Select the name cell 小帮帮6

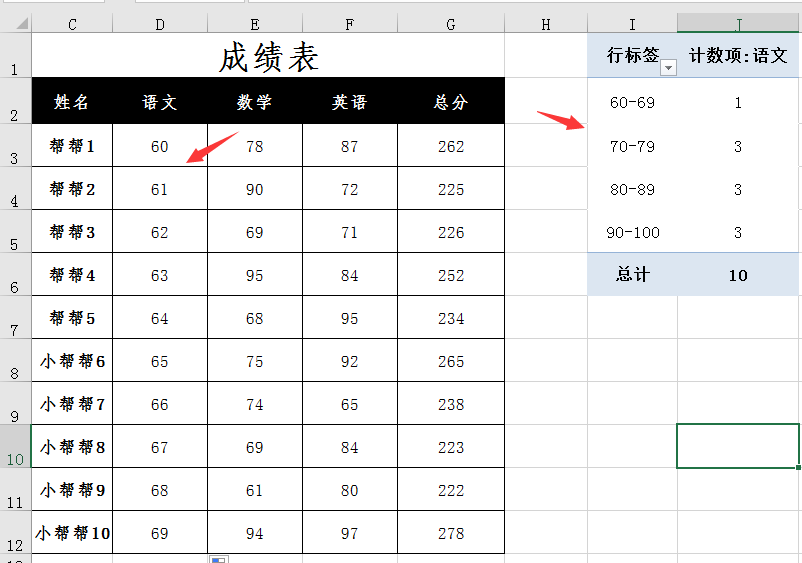72,361
